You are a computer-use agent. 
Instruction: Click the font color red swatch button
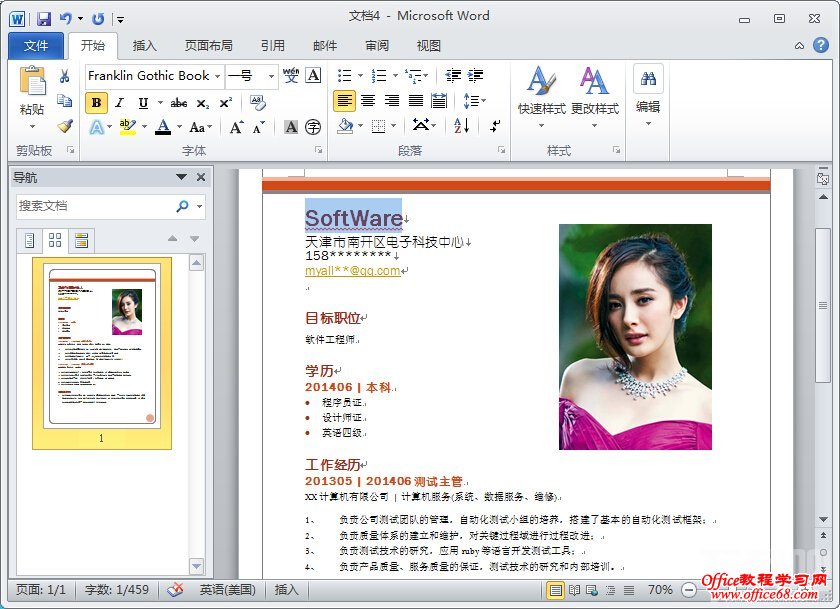[163, 127]
